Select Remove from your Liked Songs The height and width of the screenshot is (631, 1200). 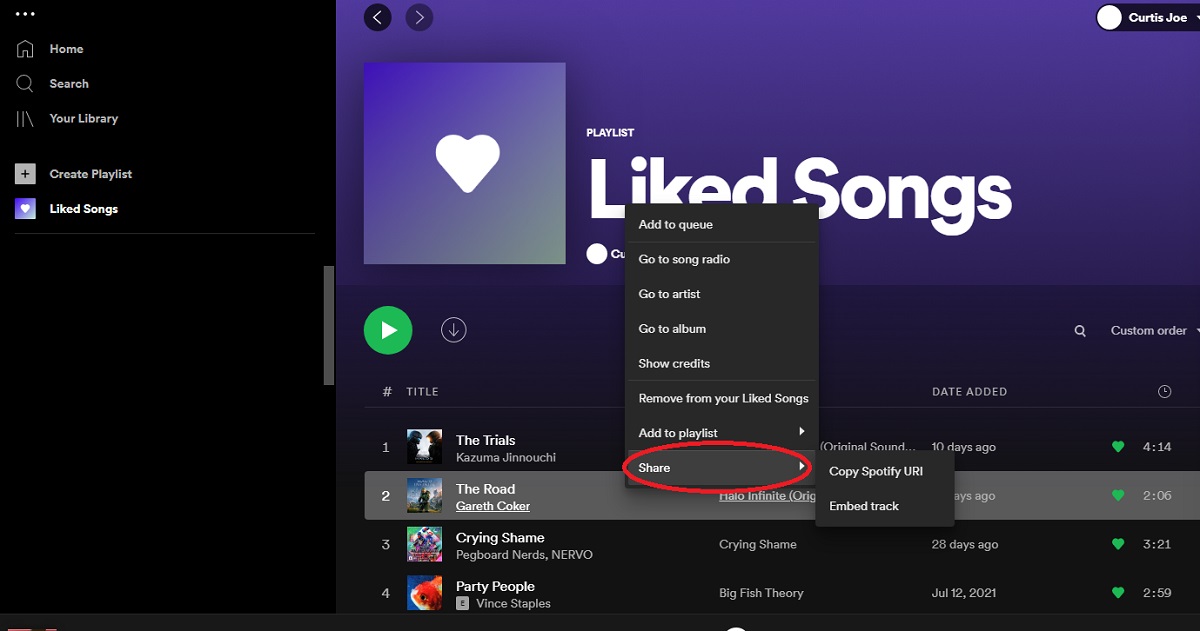tap(721, 398)
